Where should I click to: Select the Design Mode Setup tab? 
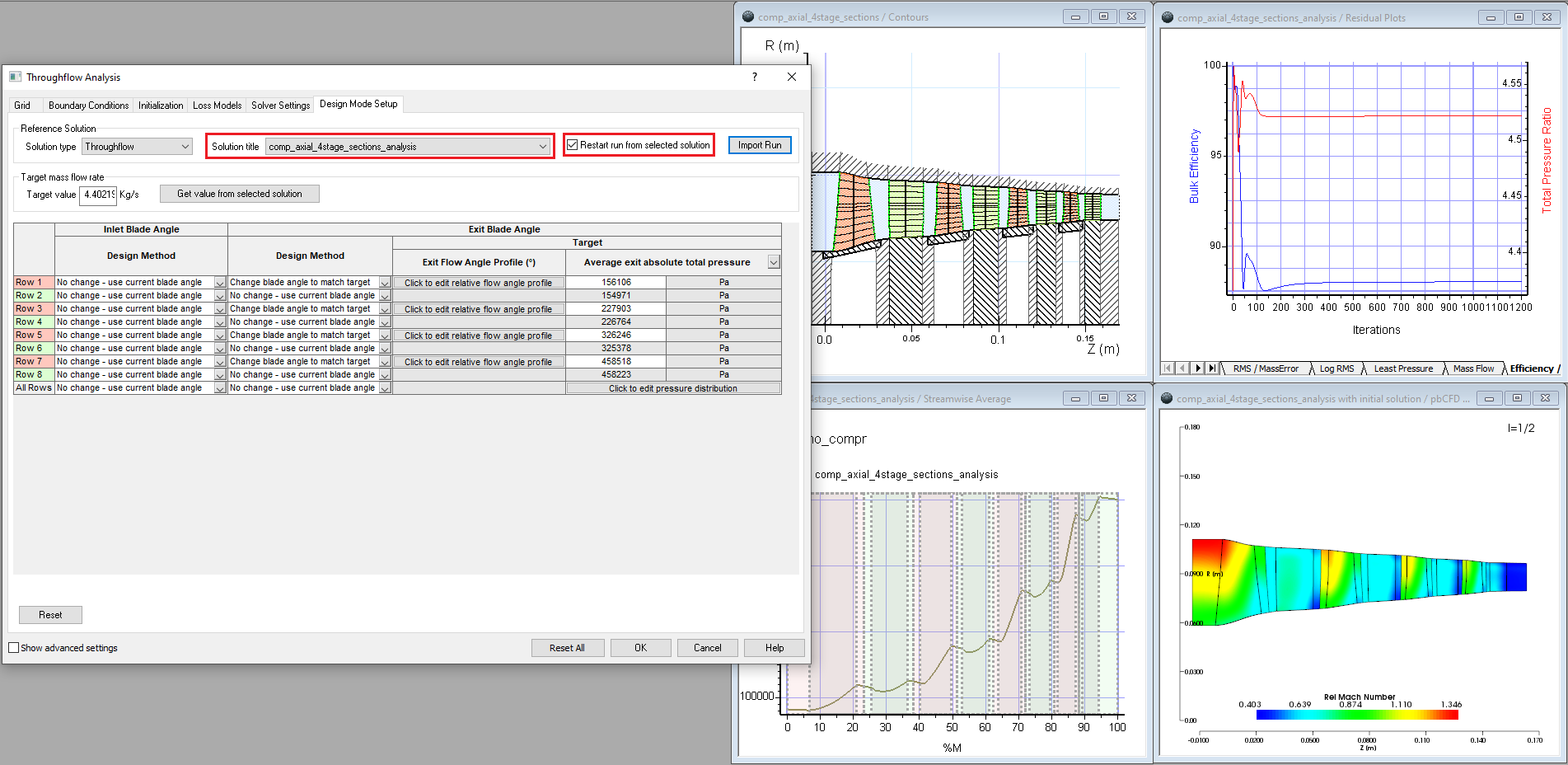358,104
